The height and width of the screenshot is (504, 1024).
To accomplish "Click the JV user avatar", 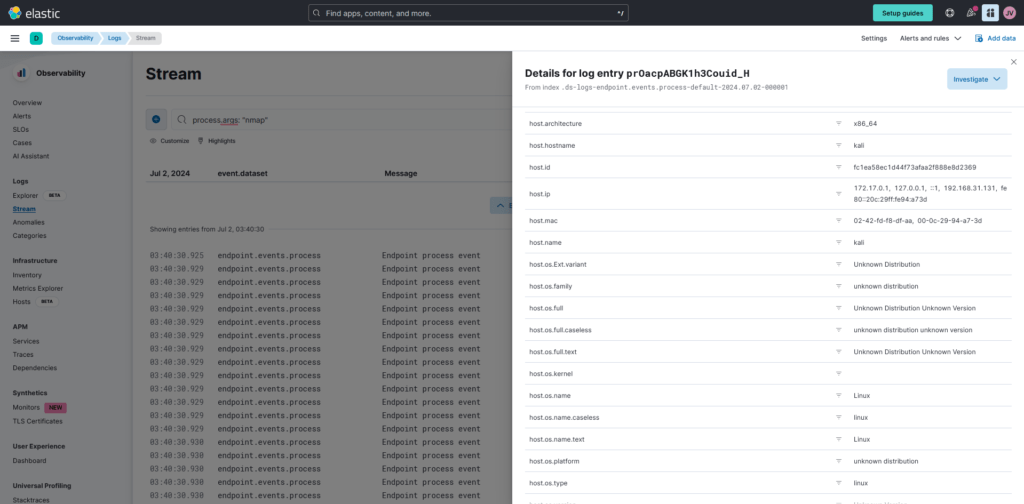I will [x=1009, y=13].
